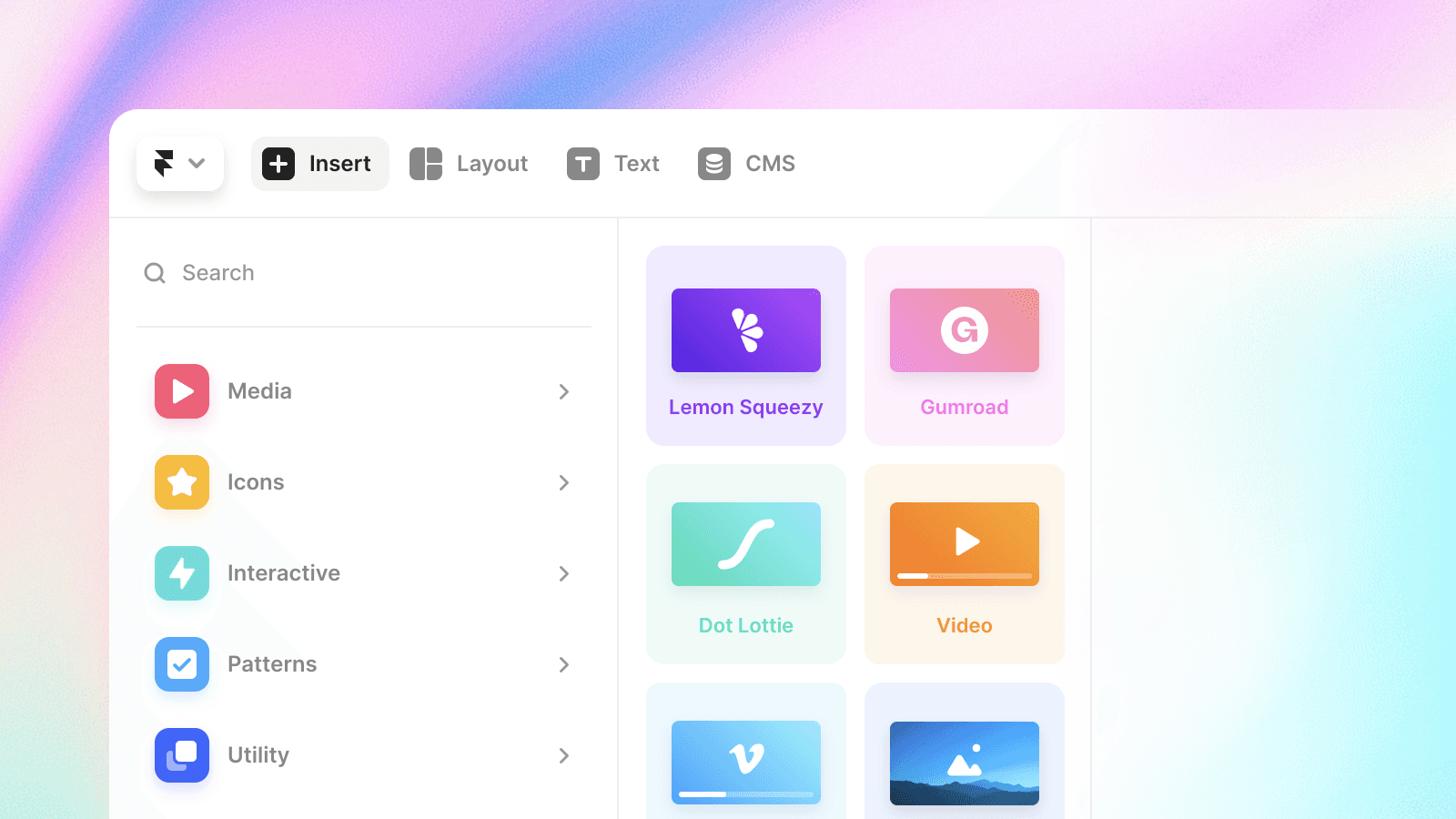Viewport: 1456px width, 819px height.
Task: Click the blue Patterns checkmark icon
Action: click(x=182, y=664)
